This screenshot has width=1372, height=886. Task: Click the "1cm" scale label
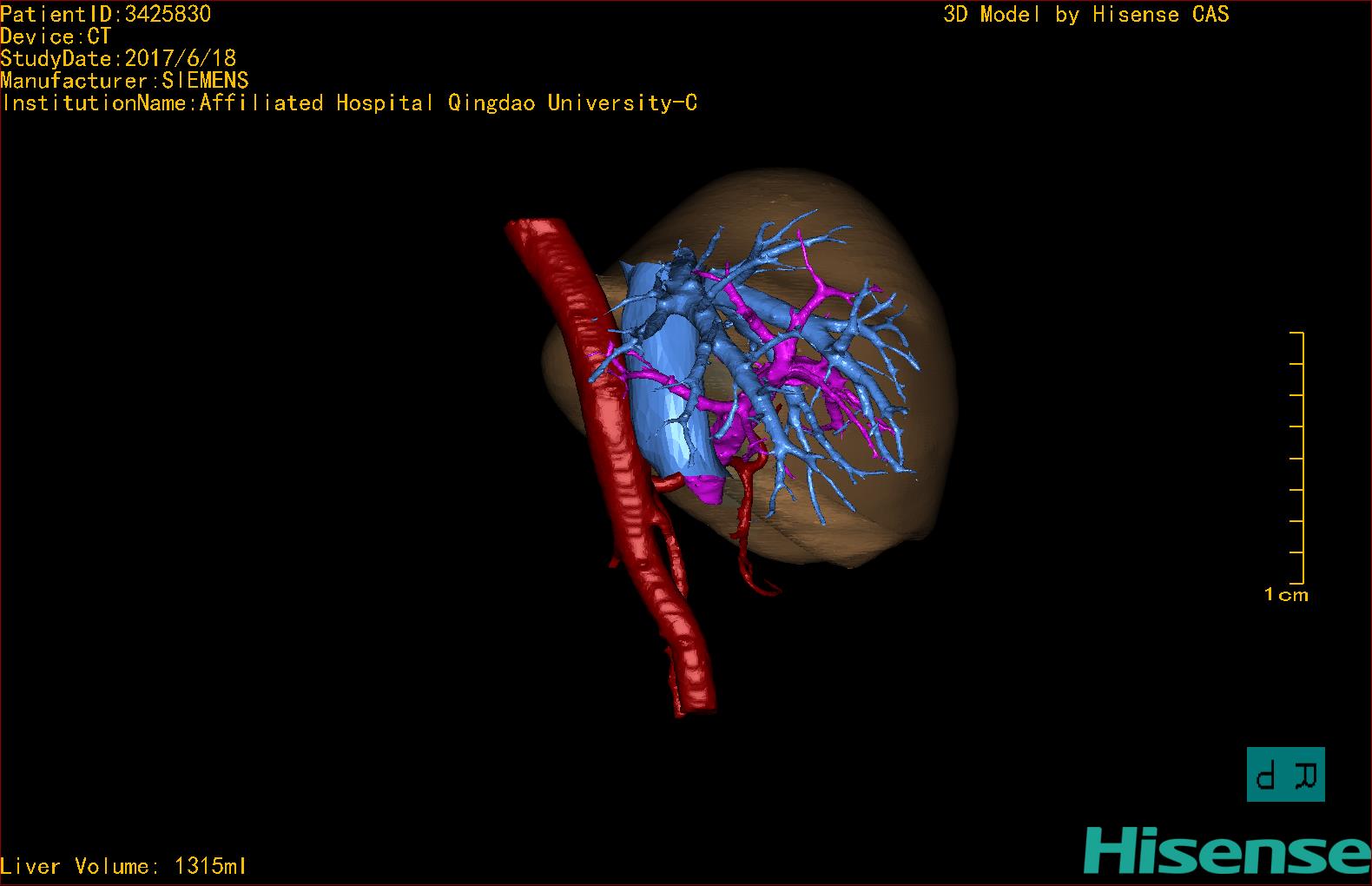[x=1286, y=595]
